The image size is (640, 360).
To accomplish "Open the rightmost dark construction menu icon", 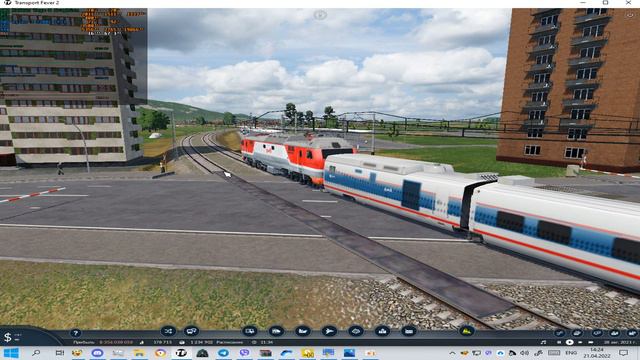I will click(409, 331).
